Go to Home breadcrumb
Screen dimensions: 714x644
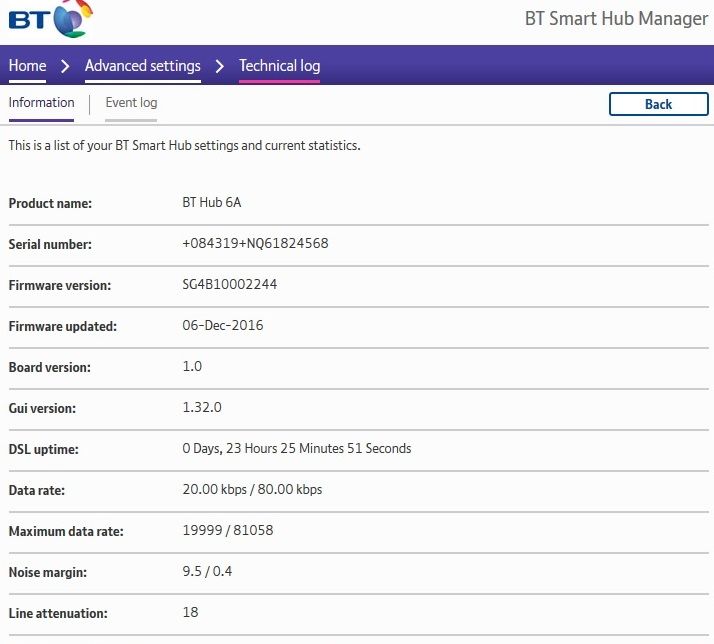27,66
